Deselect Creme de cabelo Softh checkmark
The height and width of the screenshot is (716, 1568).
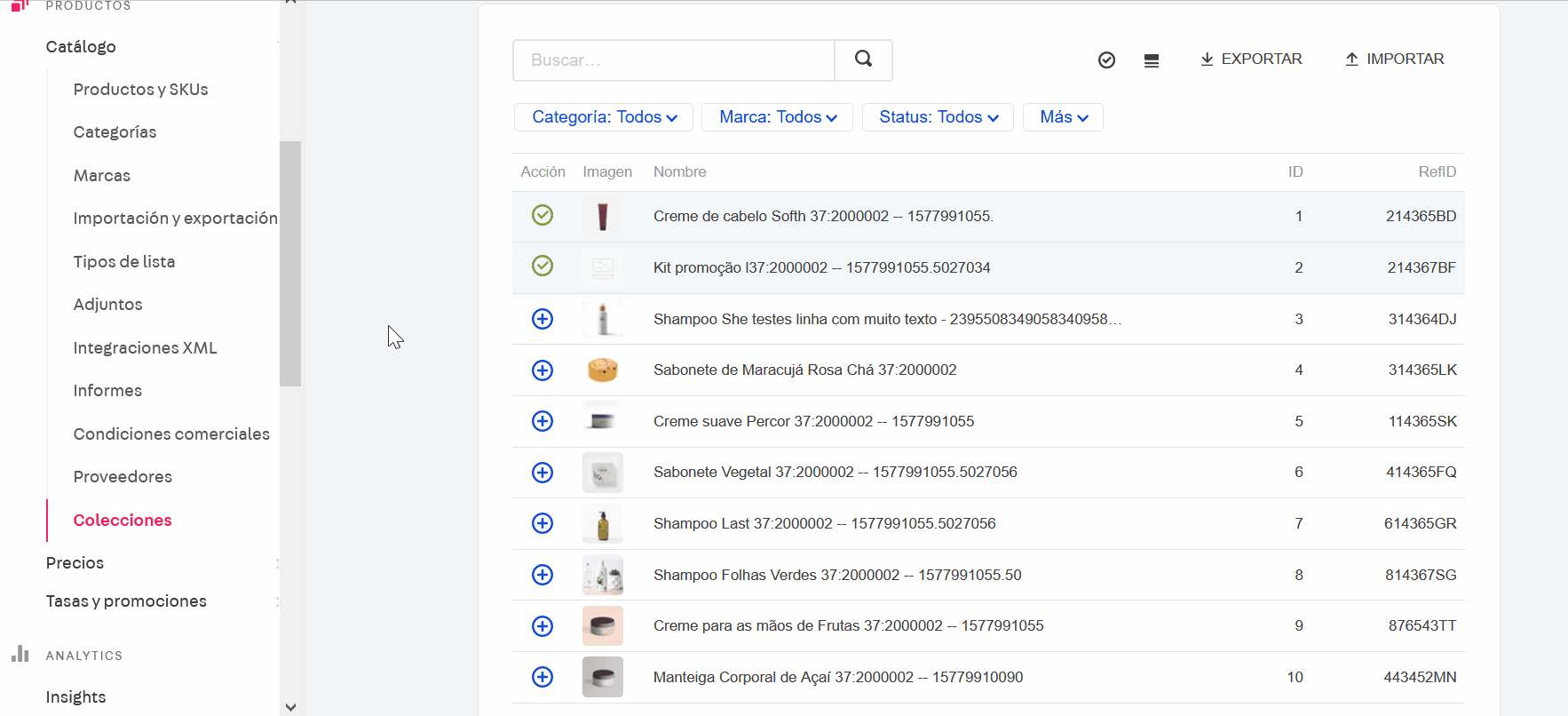click(542, 215)
